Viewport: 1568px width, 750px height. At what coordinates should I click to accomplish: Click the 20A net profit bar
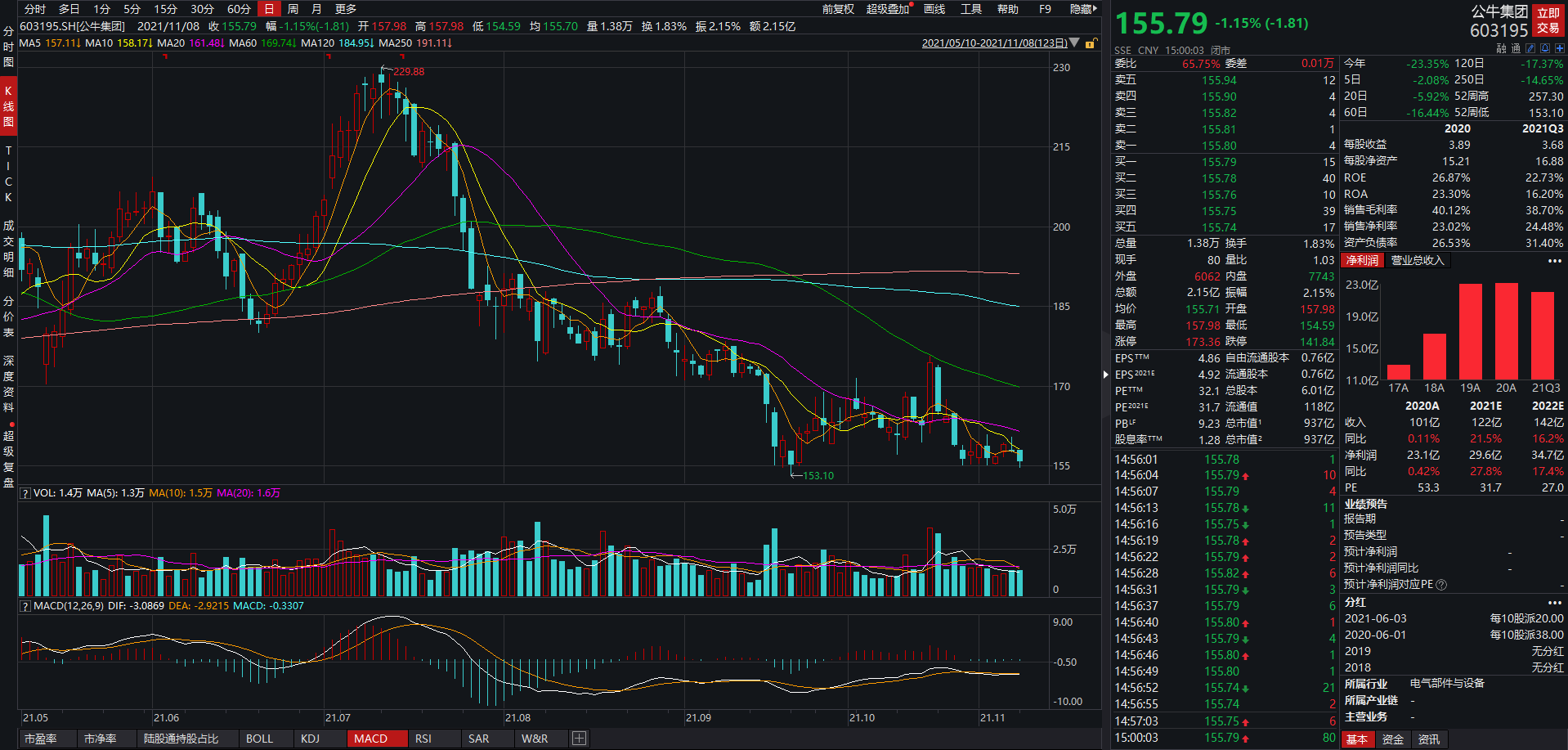[x=1507, y=331]
